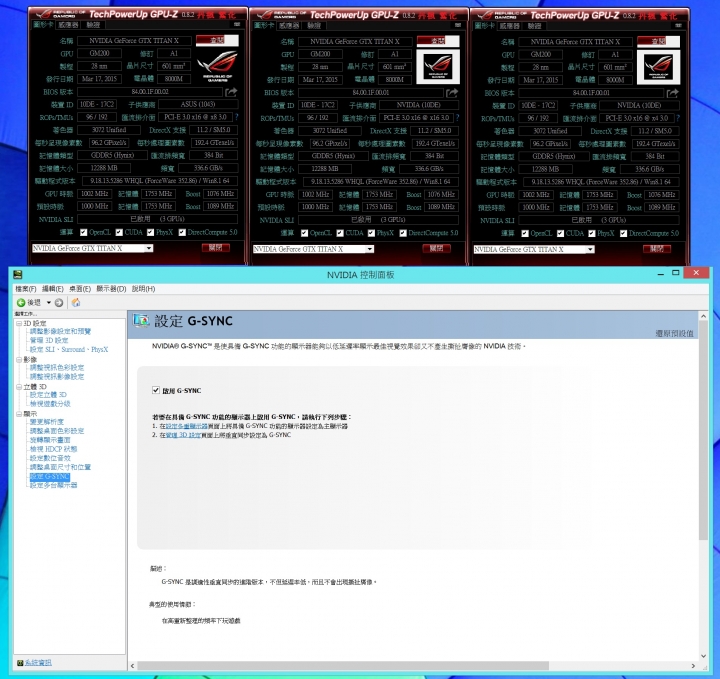This screenshot has width=720, height=679.
Task: Open the 檔案(F) menu
Action: tap(26, 289)
